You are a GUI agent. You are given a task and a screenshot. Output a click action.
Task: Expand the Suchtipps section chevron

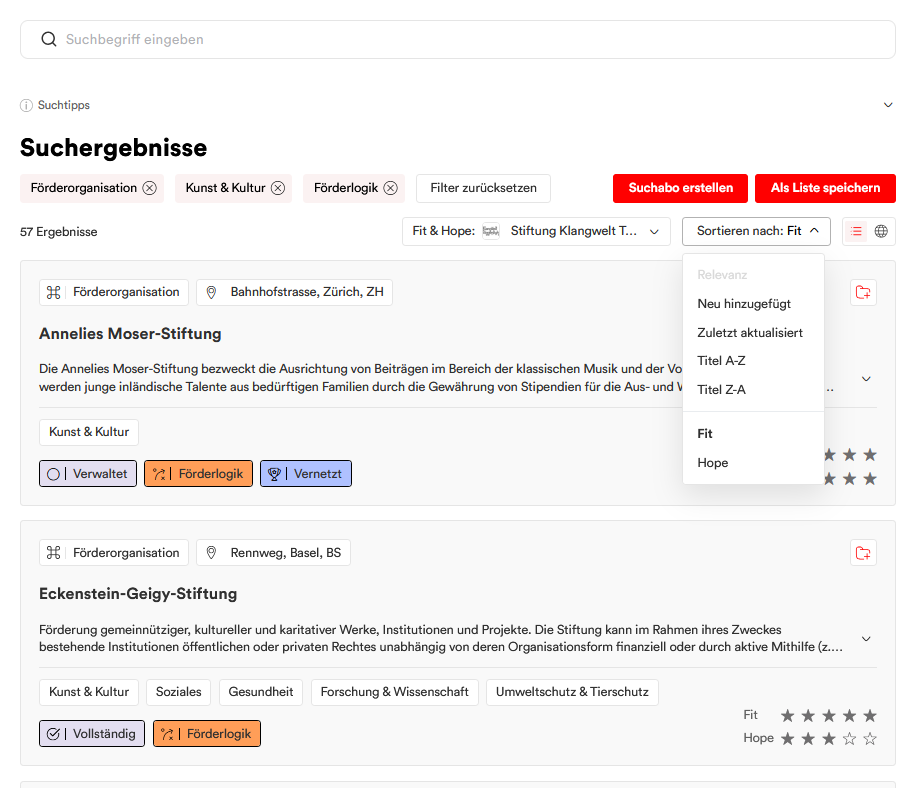click(x=888, y=105)
